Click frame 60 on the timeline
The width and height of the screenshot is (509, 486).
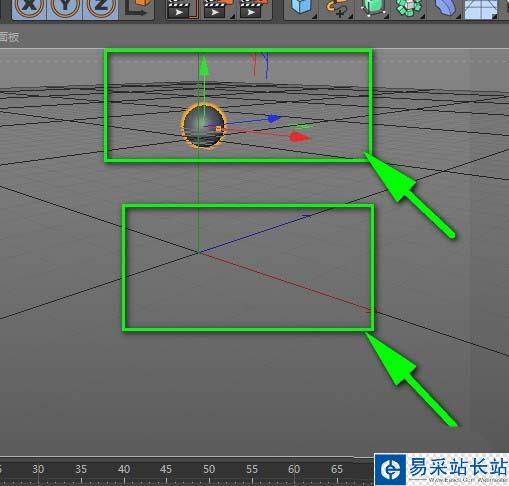coord(294,469)
